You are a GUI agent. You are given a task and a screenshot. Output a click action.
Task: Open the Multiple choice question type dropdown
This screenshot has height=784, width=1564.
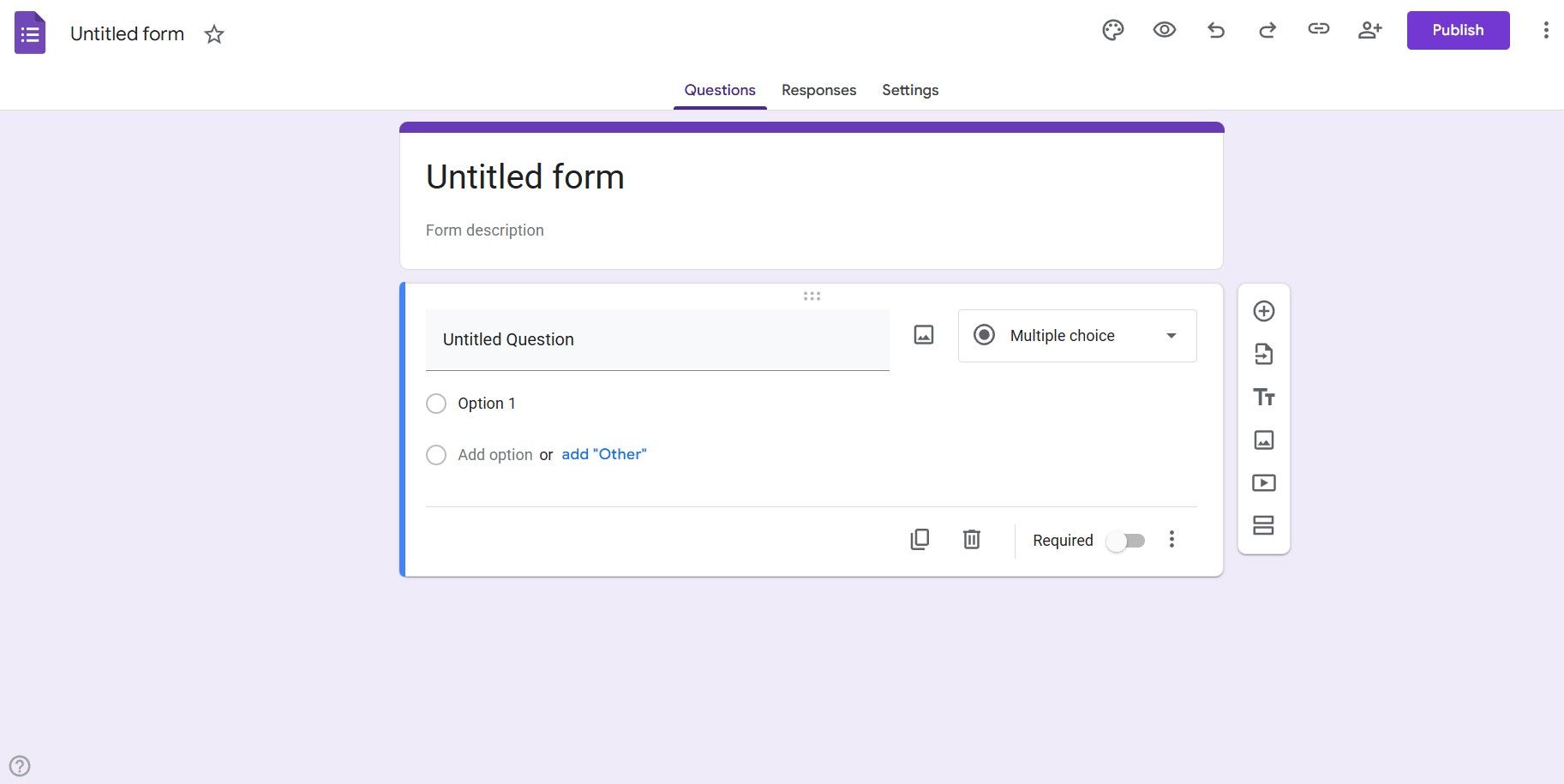(x=1076, y=335)
